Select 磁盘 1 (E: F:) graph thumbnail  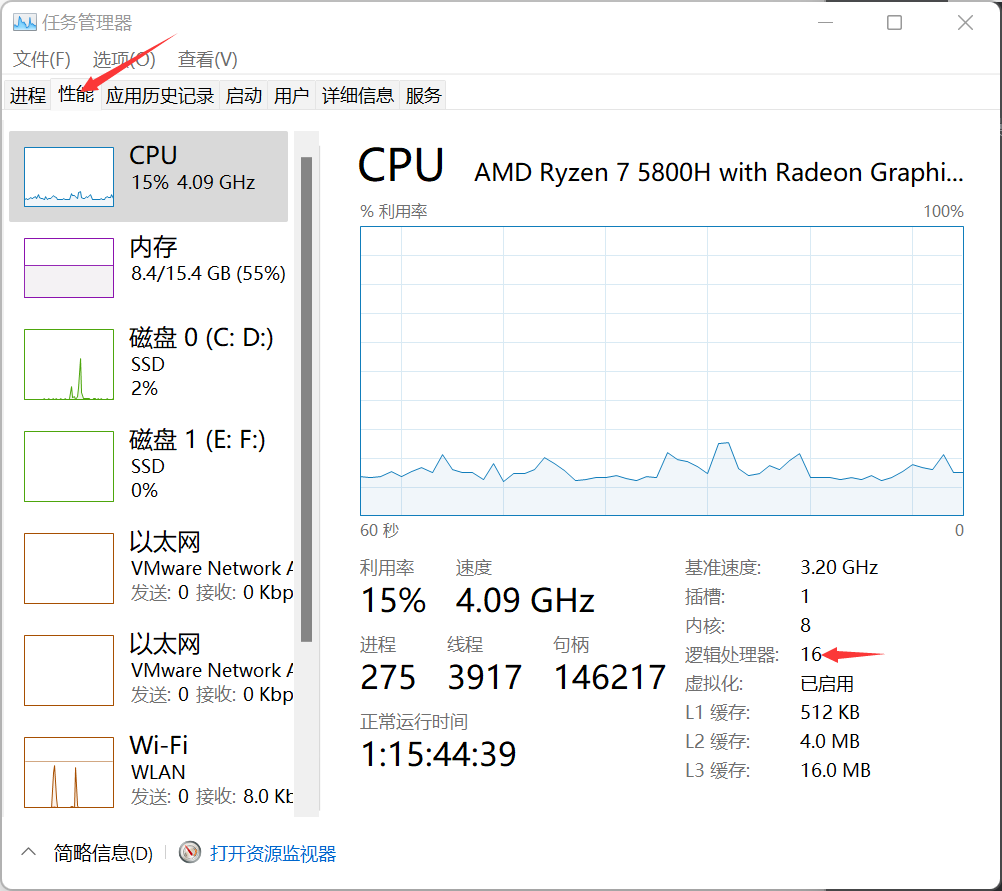click(x=68, y=466)
